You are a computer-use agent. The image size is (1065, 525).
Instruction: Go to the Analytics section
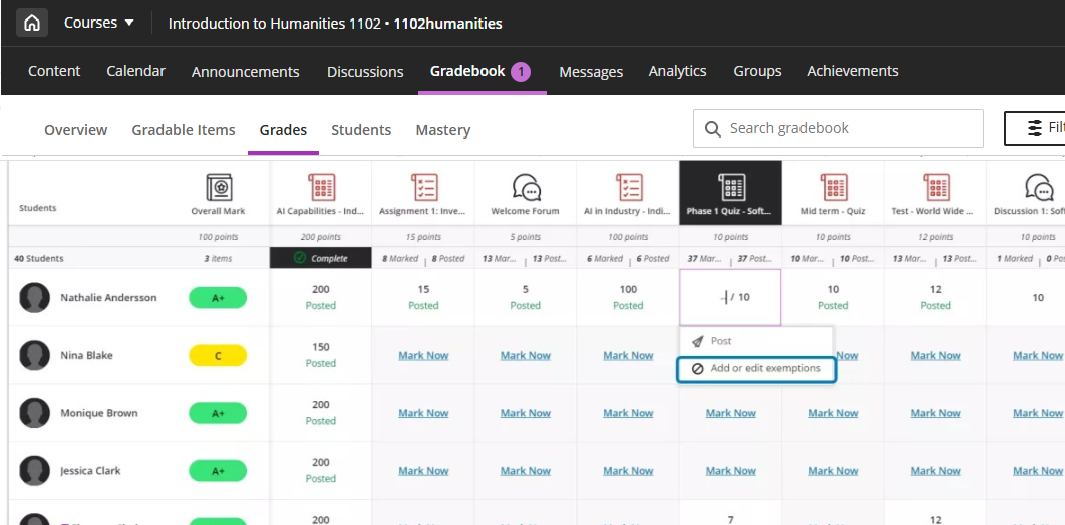coord(677,71)
